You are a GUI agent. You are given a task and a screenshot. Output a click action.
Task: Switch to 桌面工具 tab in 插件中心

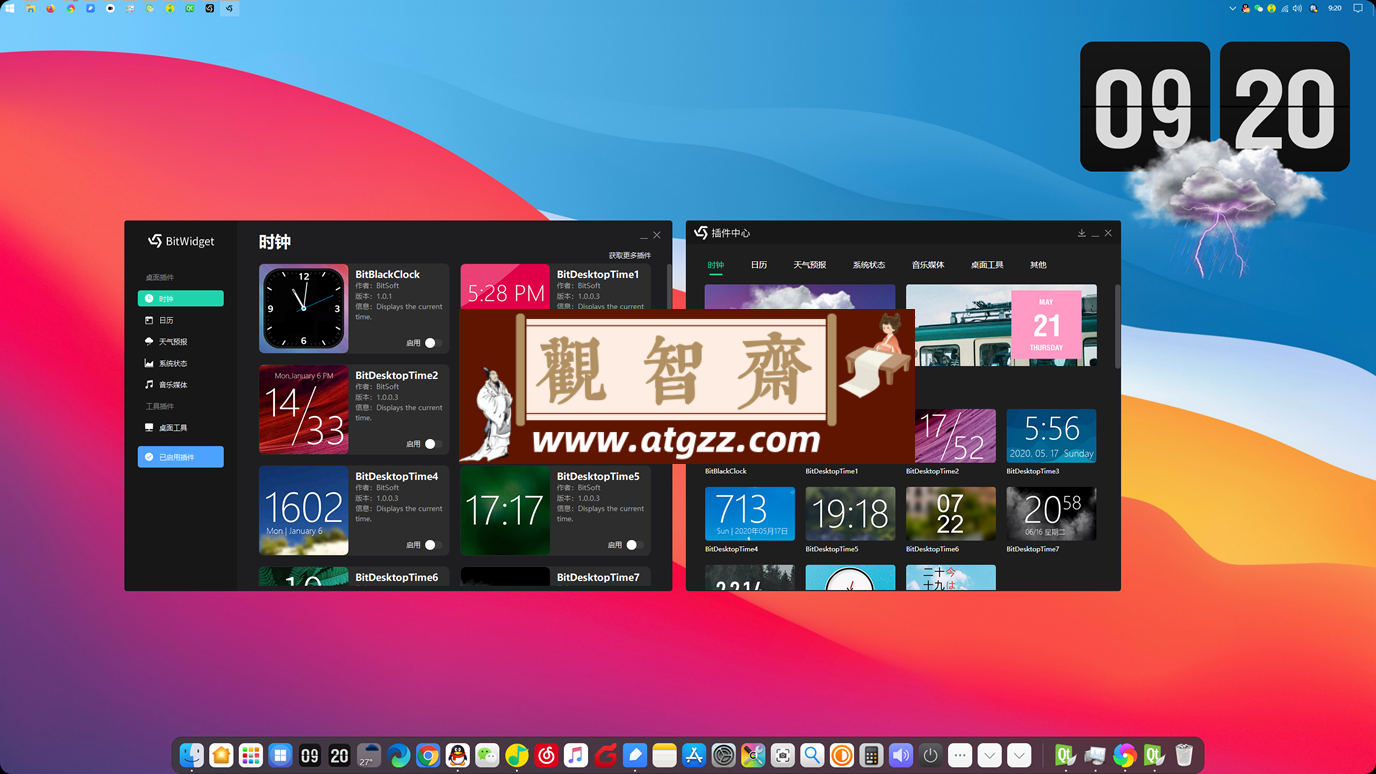click(x=987, y=265)
